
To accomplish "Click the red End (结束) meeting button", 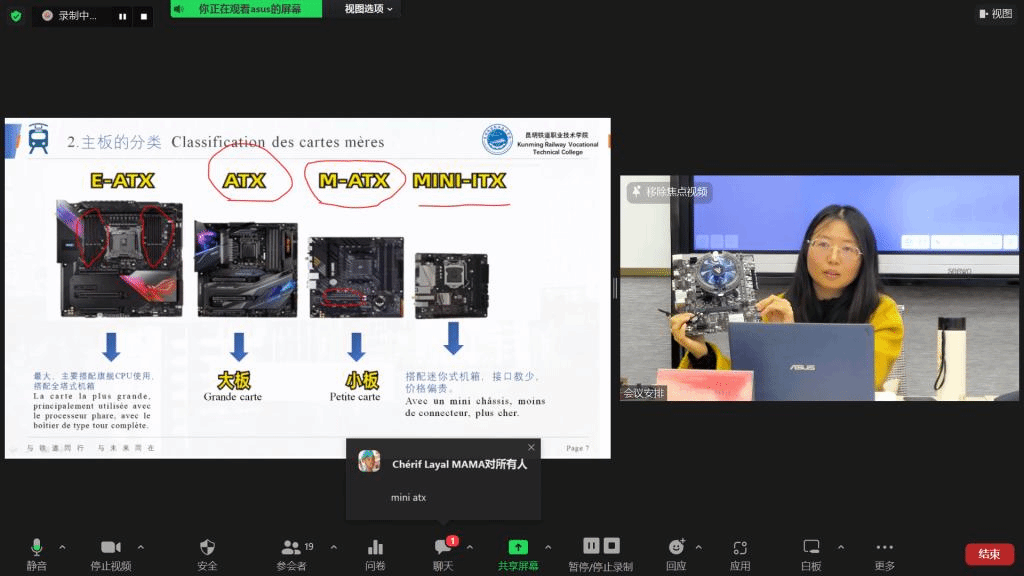I will point(989,554).
